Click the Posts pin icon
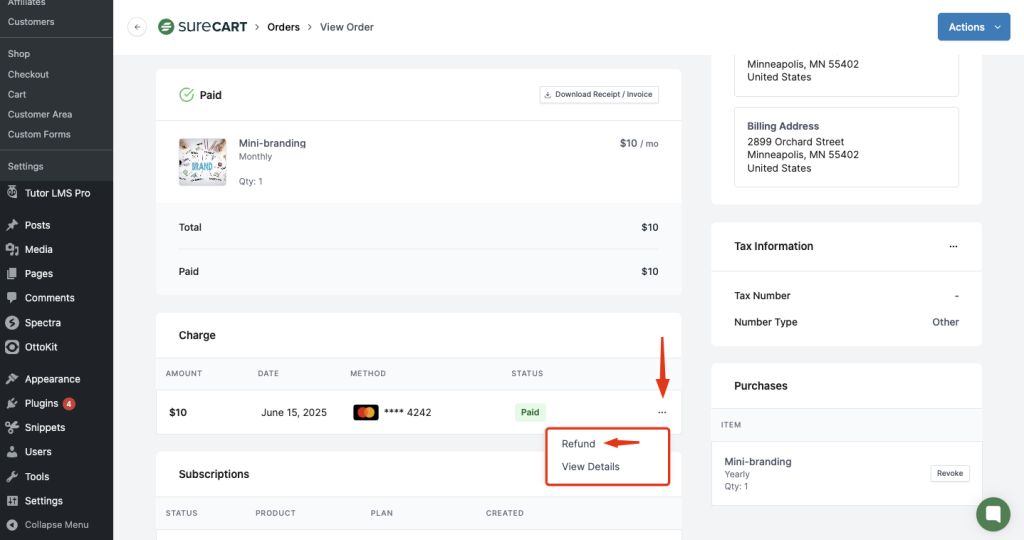 [12, 225]
